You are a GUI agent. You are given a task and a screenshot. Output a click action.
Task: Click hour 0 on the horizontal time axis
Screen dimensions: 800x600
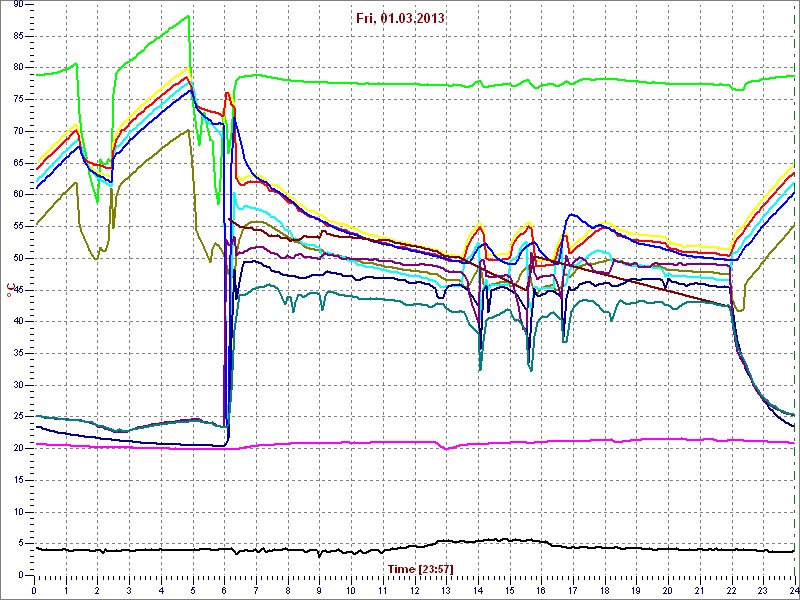click(x=34, y=590)
